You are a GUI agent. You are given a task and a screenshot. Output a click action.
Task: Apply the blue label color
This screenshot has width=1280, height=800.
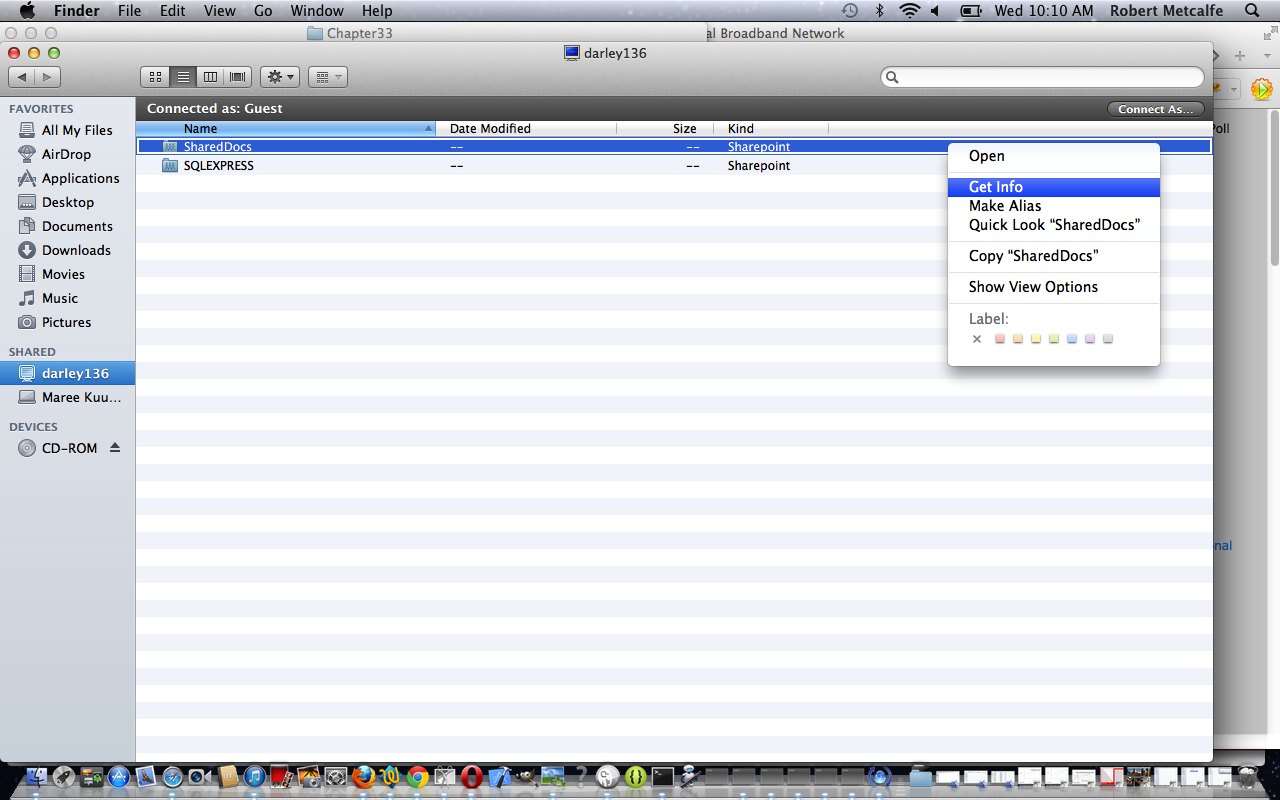click(1071, 339)
